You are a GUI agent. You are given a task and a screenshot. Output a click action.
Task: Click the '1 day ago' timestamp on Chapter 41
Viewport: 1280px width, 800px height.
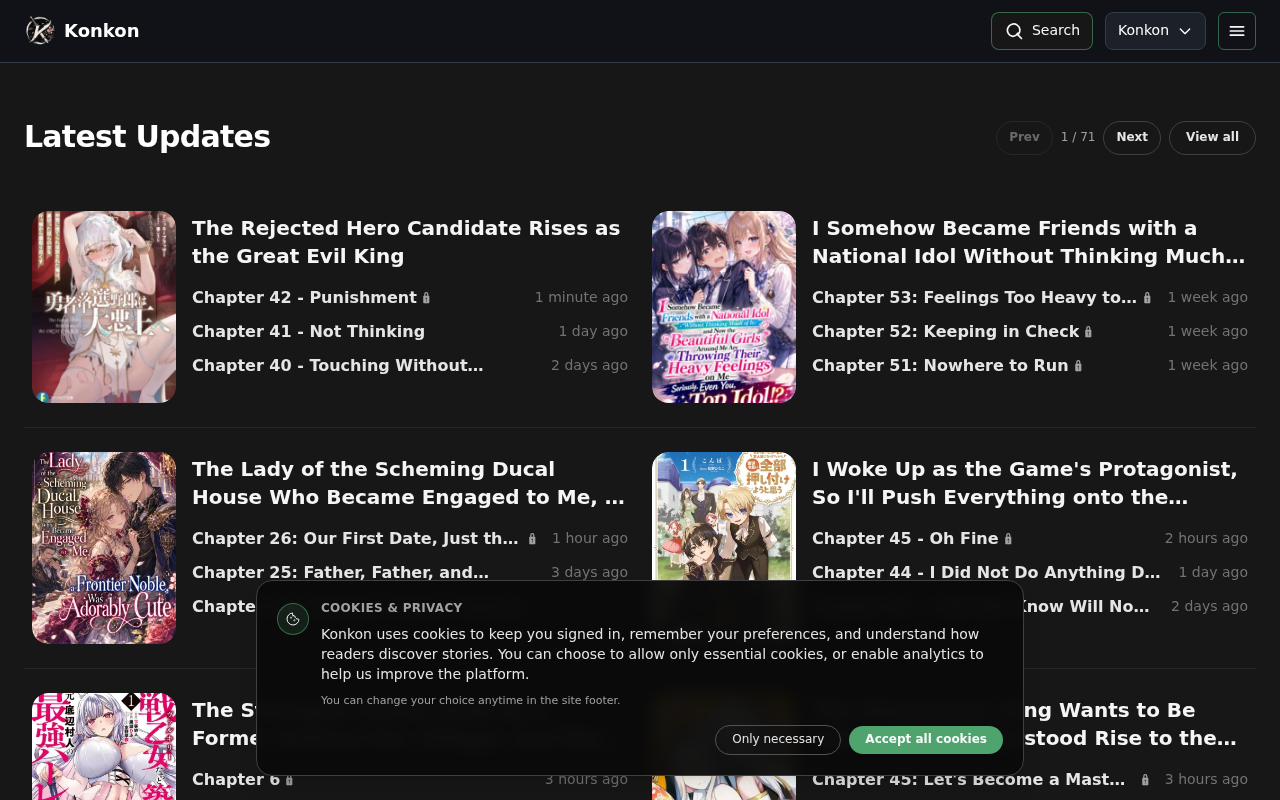click(593, 332)
